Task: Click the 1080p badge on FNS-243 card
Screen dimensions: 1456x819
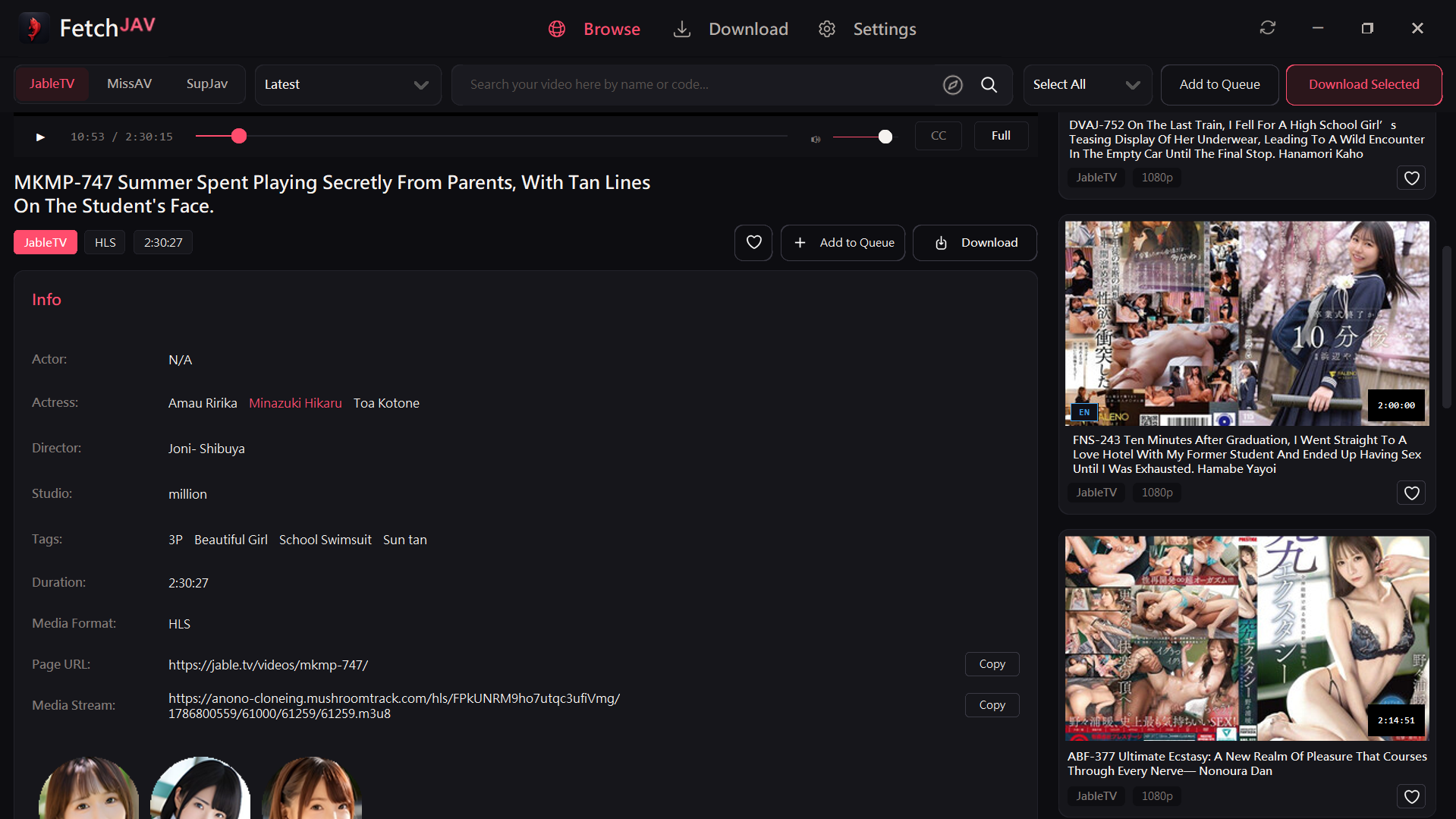Action: 1157,493
